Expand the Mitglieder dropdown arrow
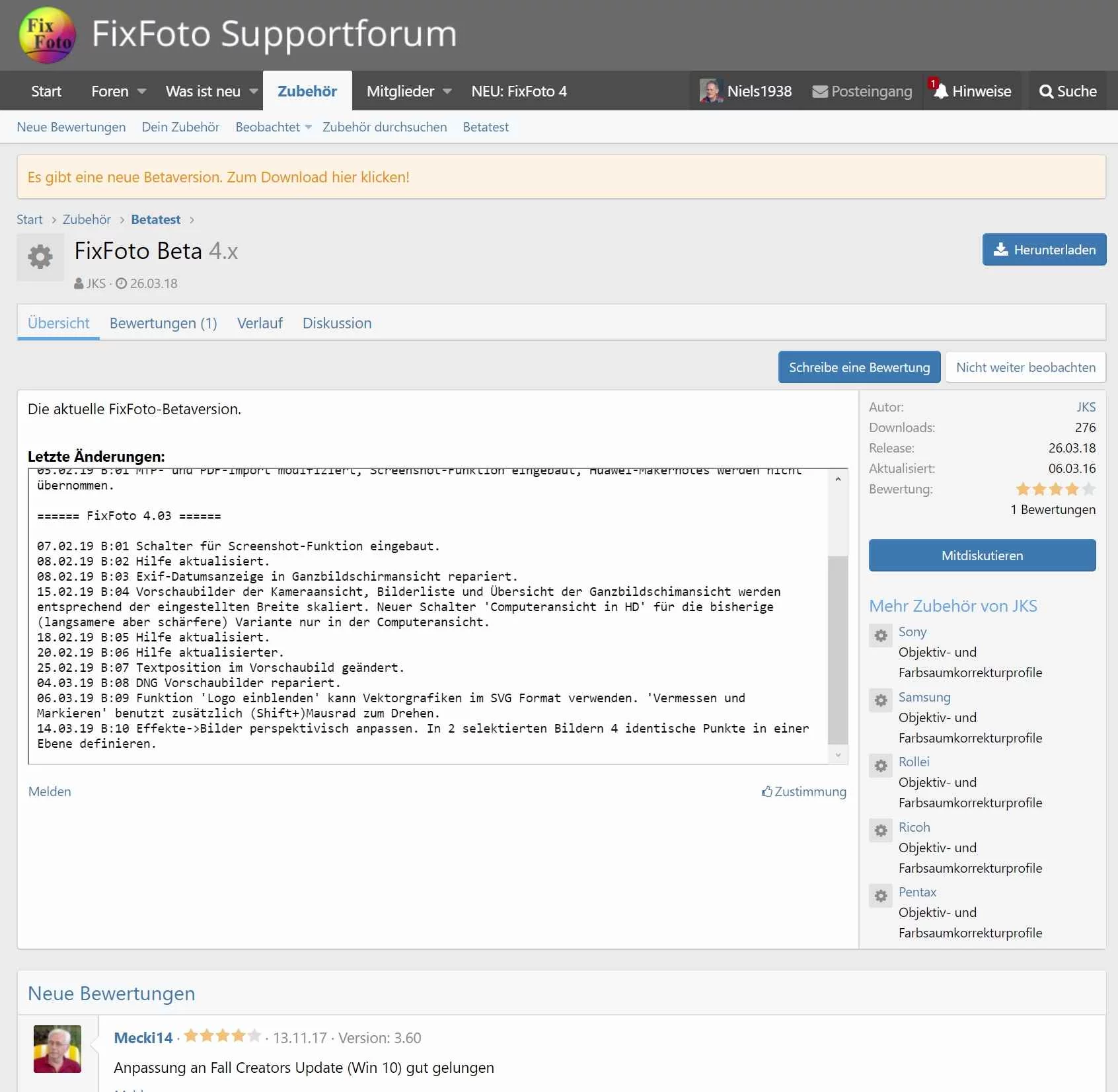The image size is (1118, 1092). (x=447, y=91)
